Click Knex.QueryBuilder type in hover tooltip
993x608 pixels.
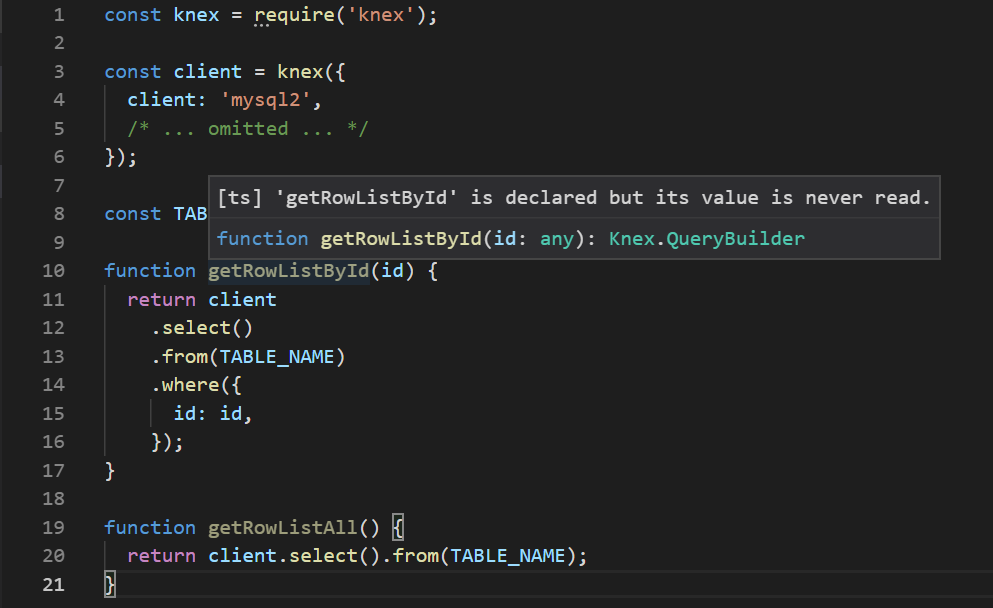pyautogui.click(x=707, y=239)
